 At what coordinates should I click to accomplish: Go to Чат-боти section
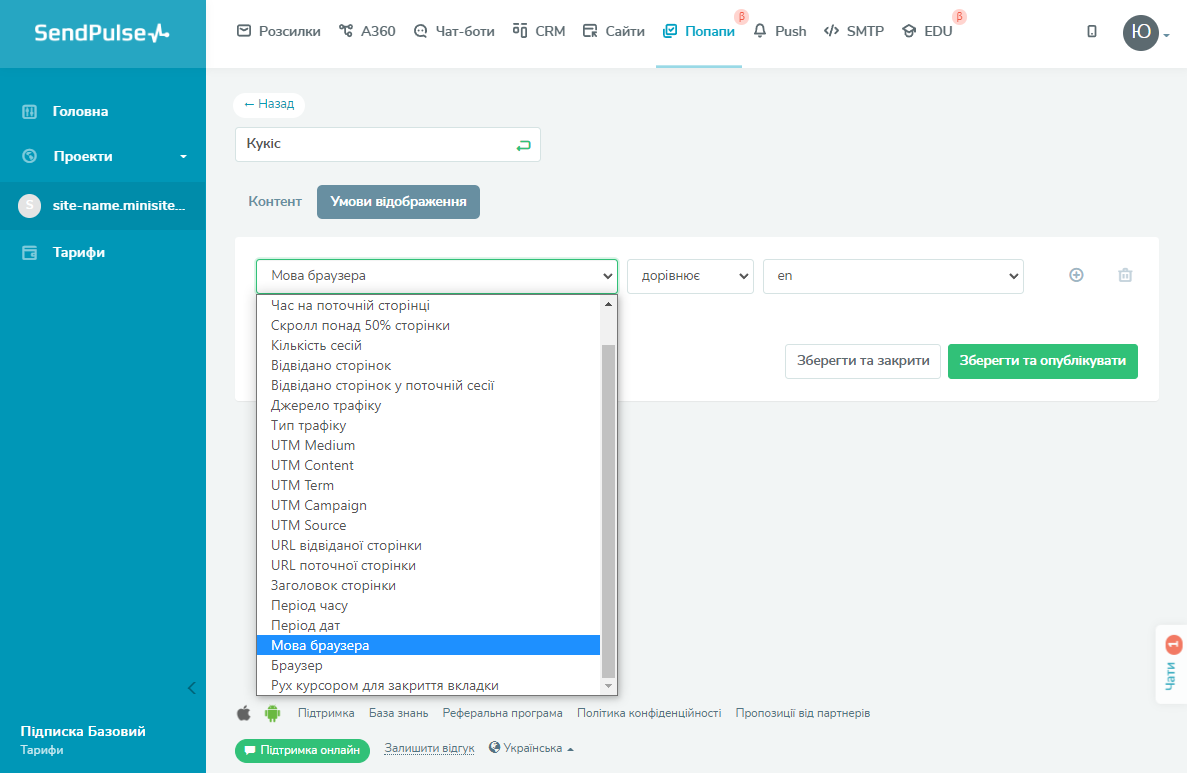coord(454,31)
